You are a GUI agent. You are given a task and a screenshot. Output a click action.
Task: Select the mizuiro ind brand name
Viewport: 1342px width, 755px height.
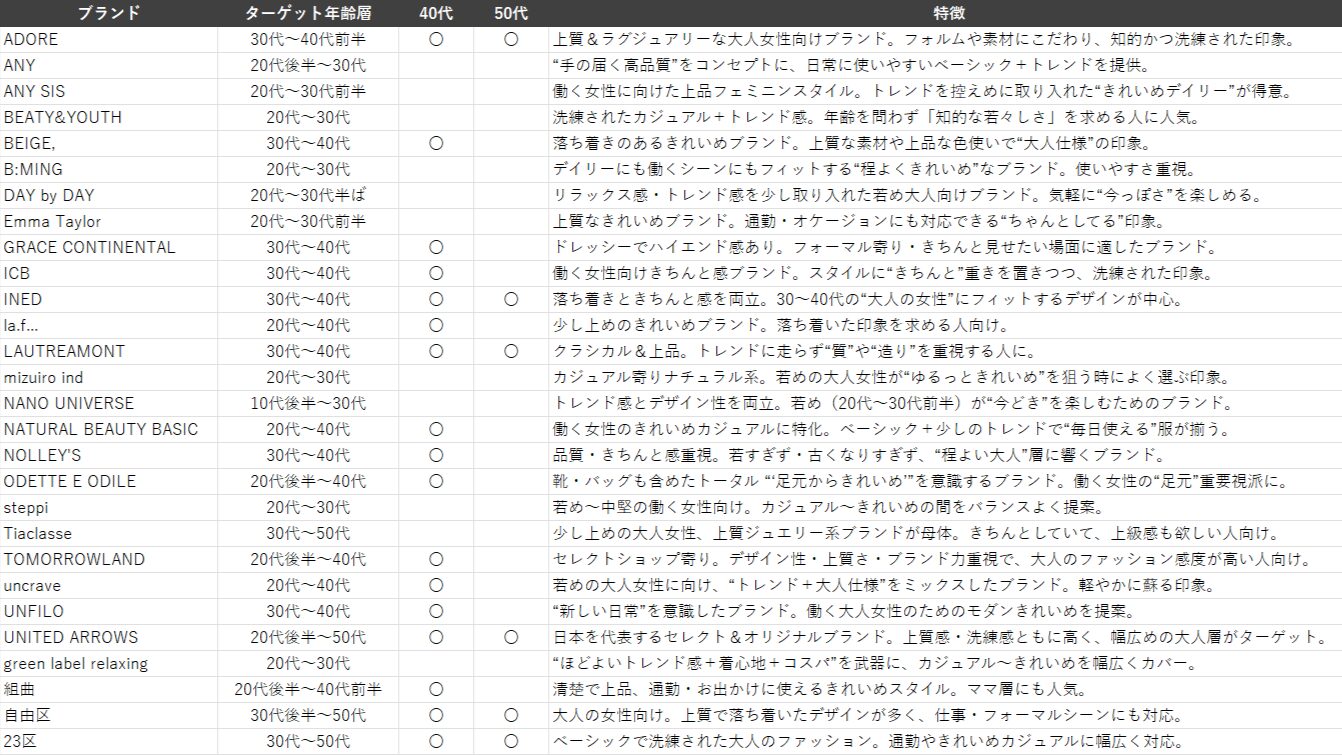[48, 377]
